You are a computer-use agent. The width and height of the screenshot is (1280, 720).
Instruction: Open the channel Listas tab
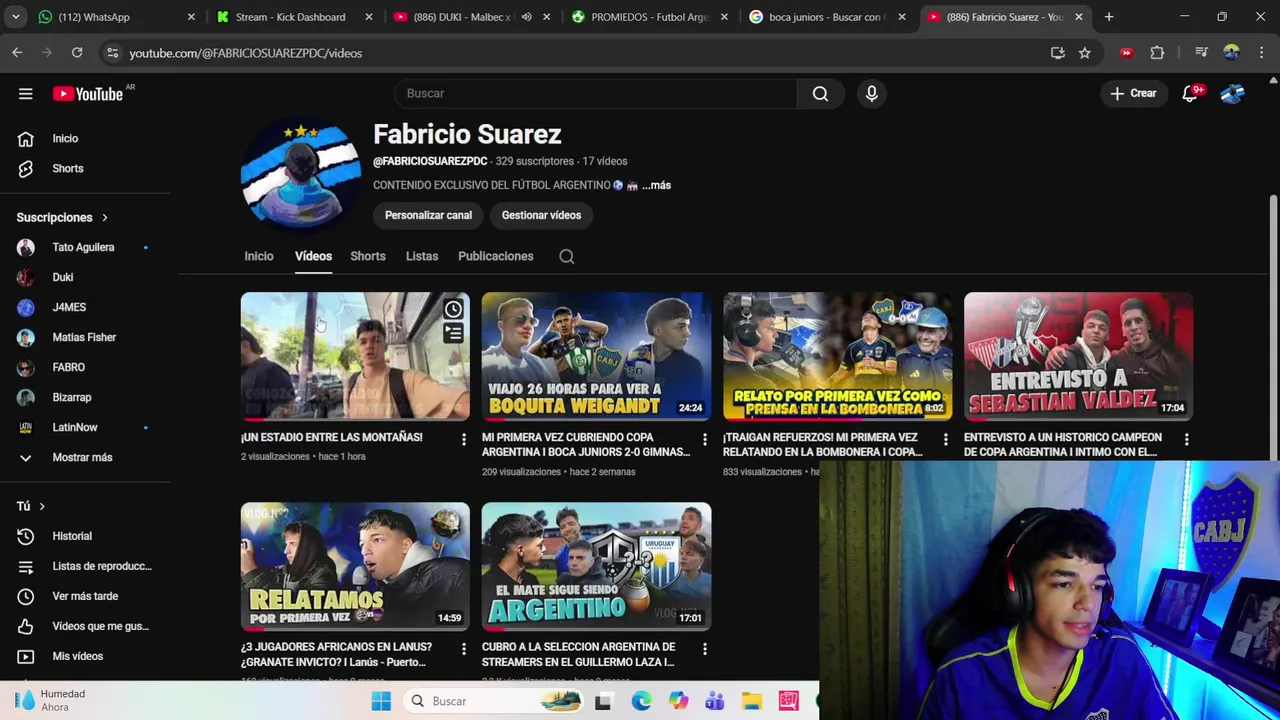pos(422,256)
